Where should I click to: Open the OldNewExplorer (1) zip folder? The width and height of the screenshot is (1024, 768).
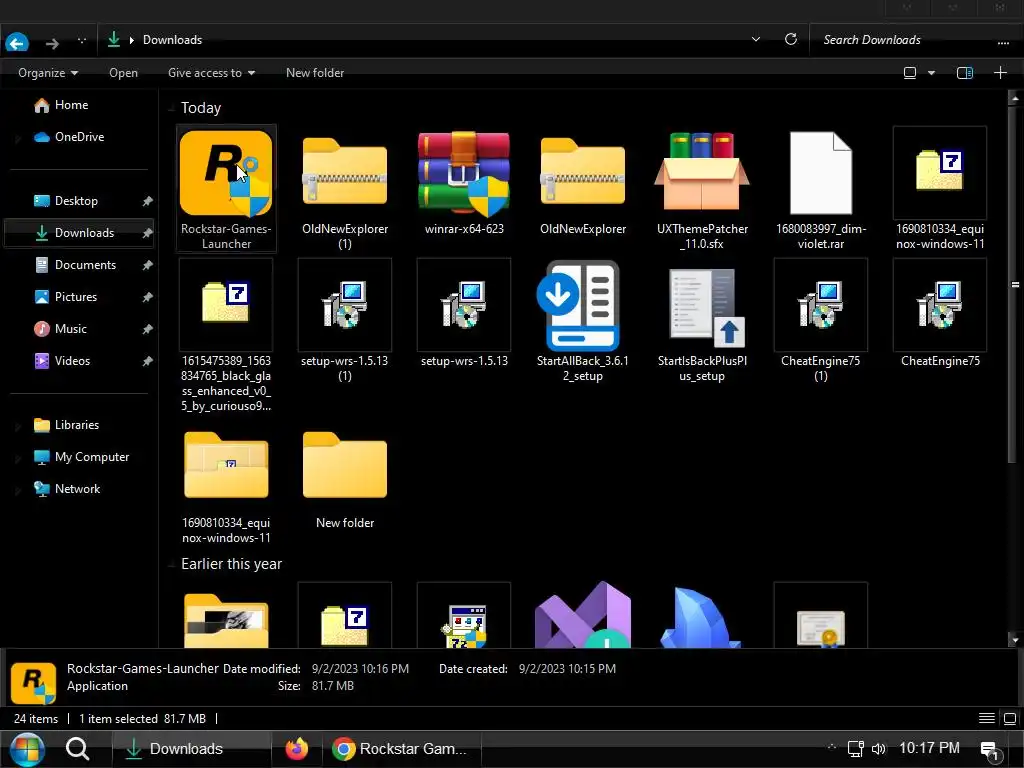(x=345, y=188)
